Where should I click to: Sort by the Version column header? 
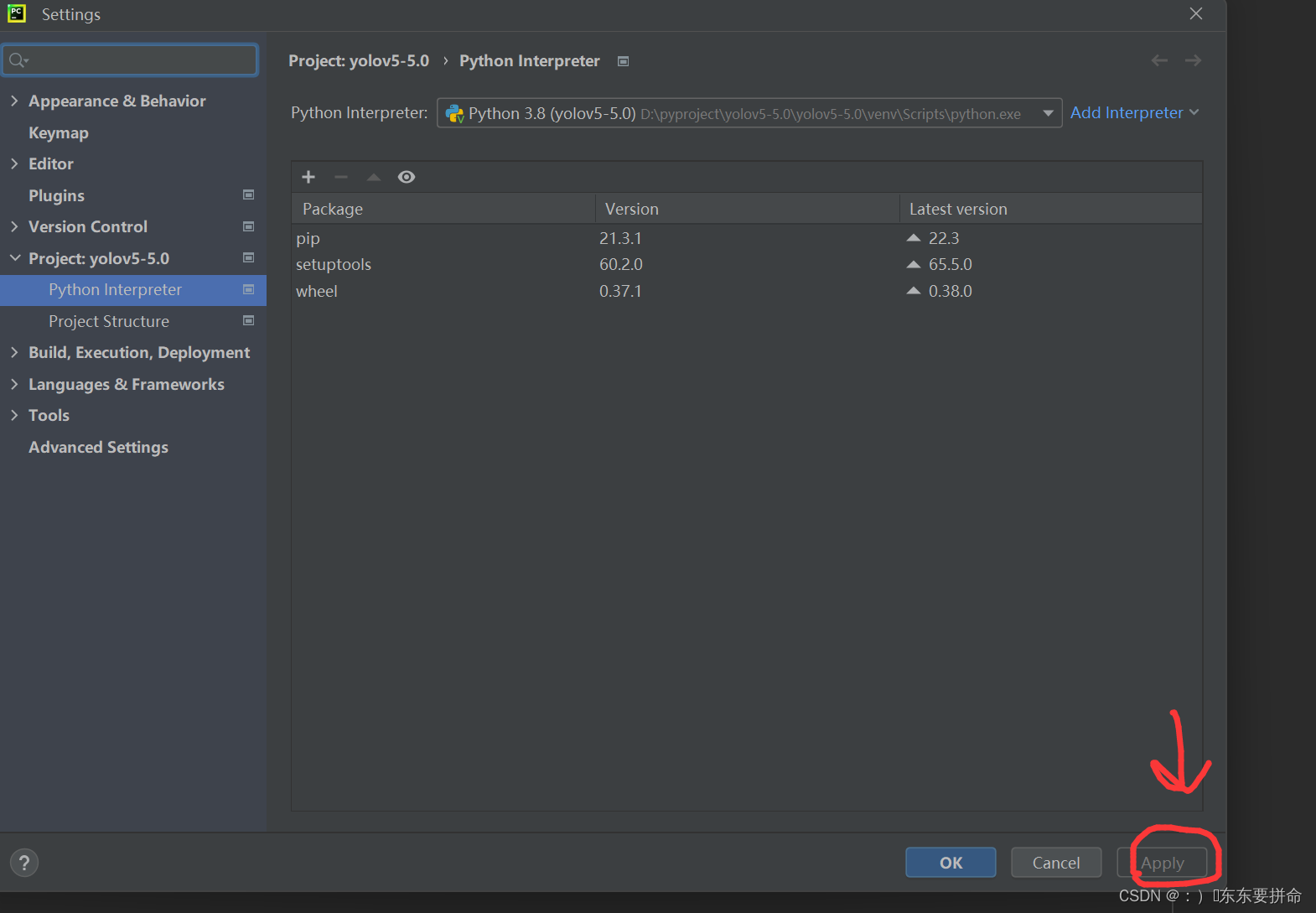pos(748,209)
